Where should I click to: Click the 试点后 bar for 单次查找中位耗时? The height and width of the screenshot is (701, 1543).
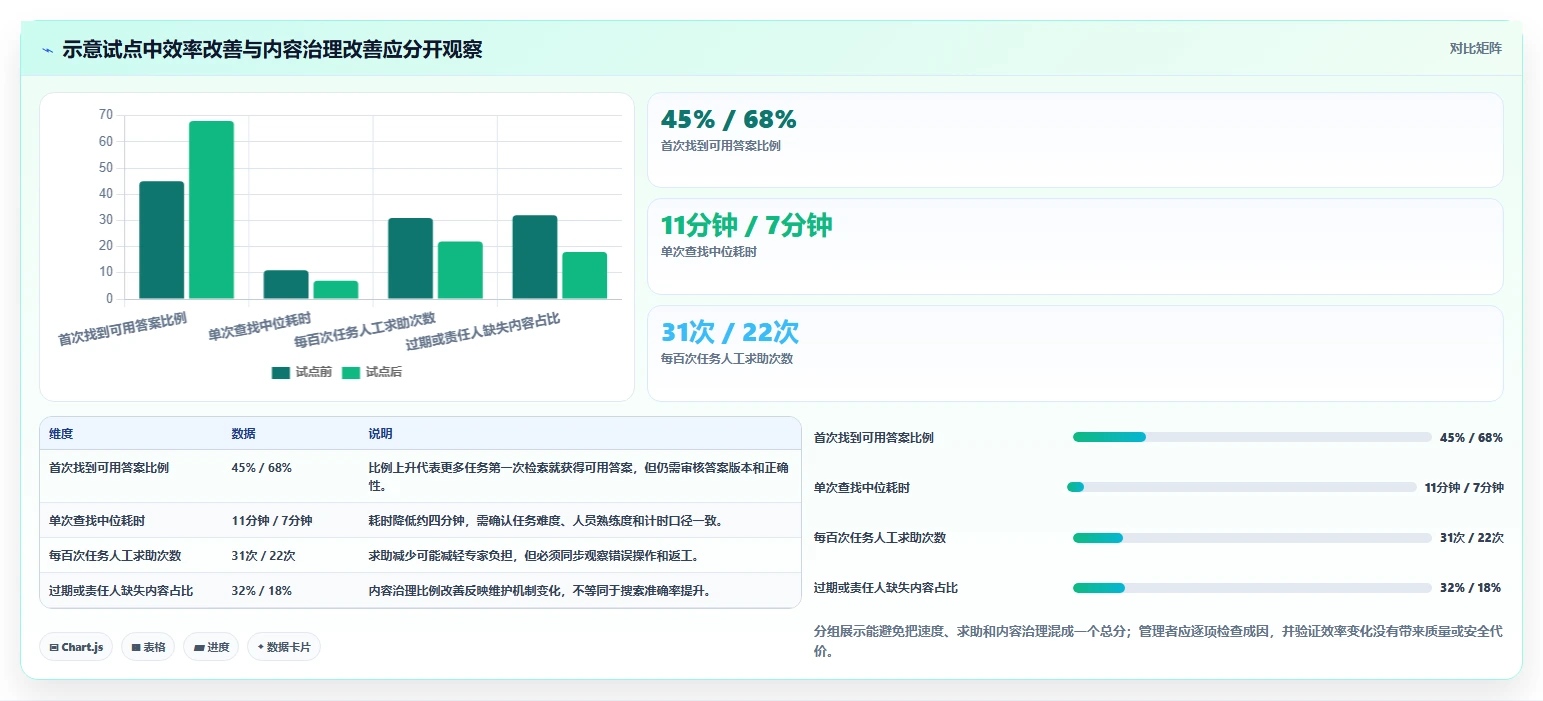point(336,290)
